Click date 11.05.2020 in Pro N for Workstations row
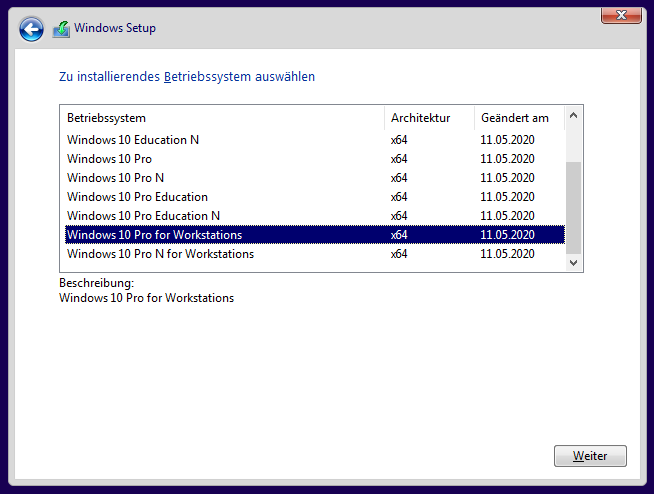Viewport: 654px width, 494px height. [x=507, y=254]
